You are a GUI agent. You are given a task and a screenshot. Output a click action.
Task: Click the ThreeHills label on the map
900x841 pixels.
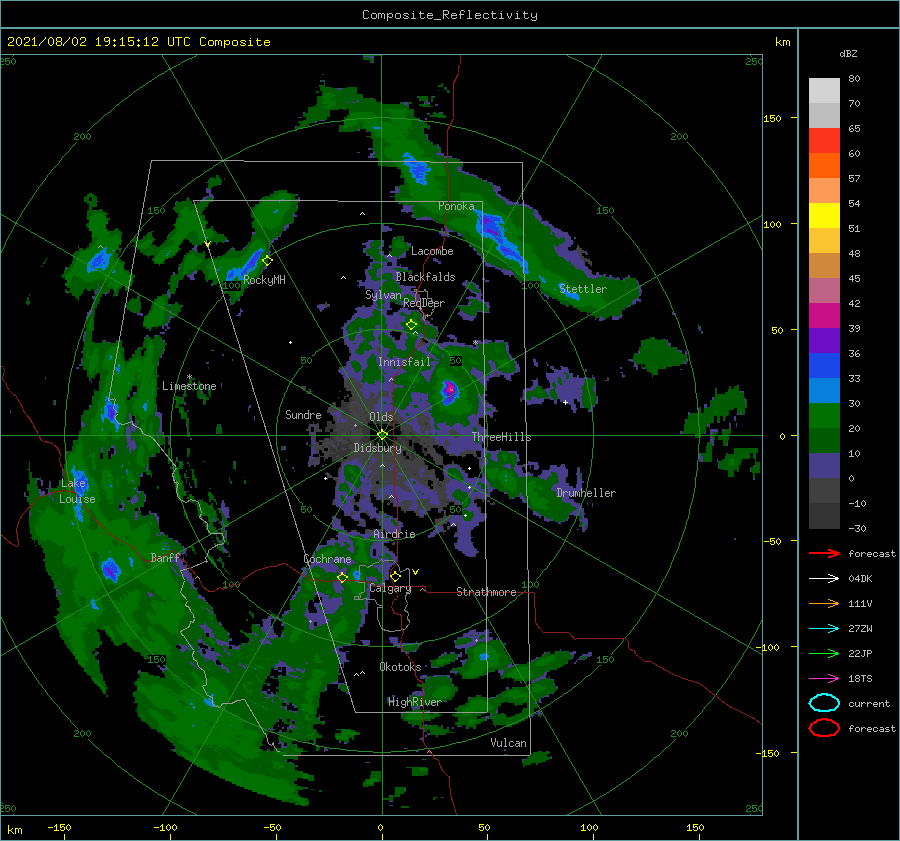coord(502,437)
